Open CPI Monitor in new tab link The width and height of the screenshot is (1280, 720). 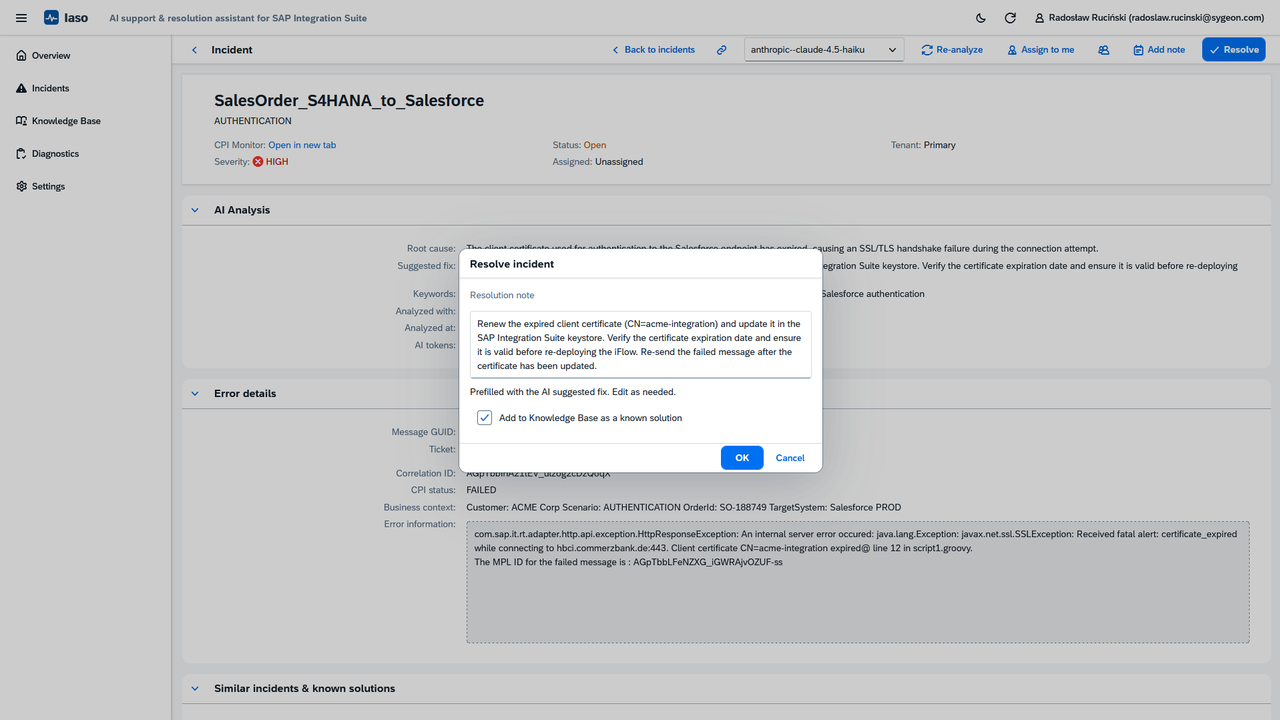[x=302, y=145]
